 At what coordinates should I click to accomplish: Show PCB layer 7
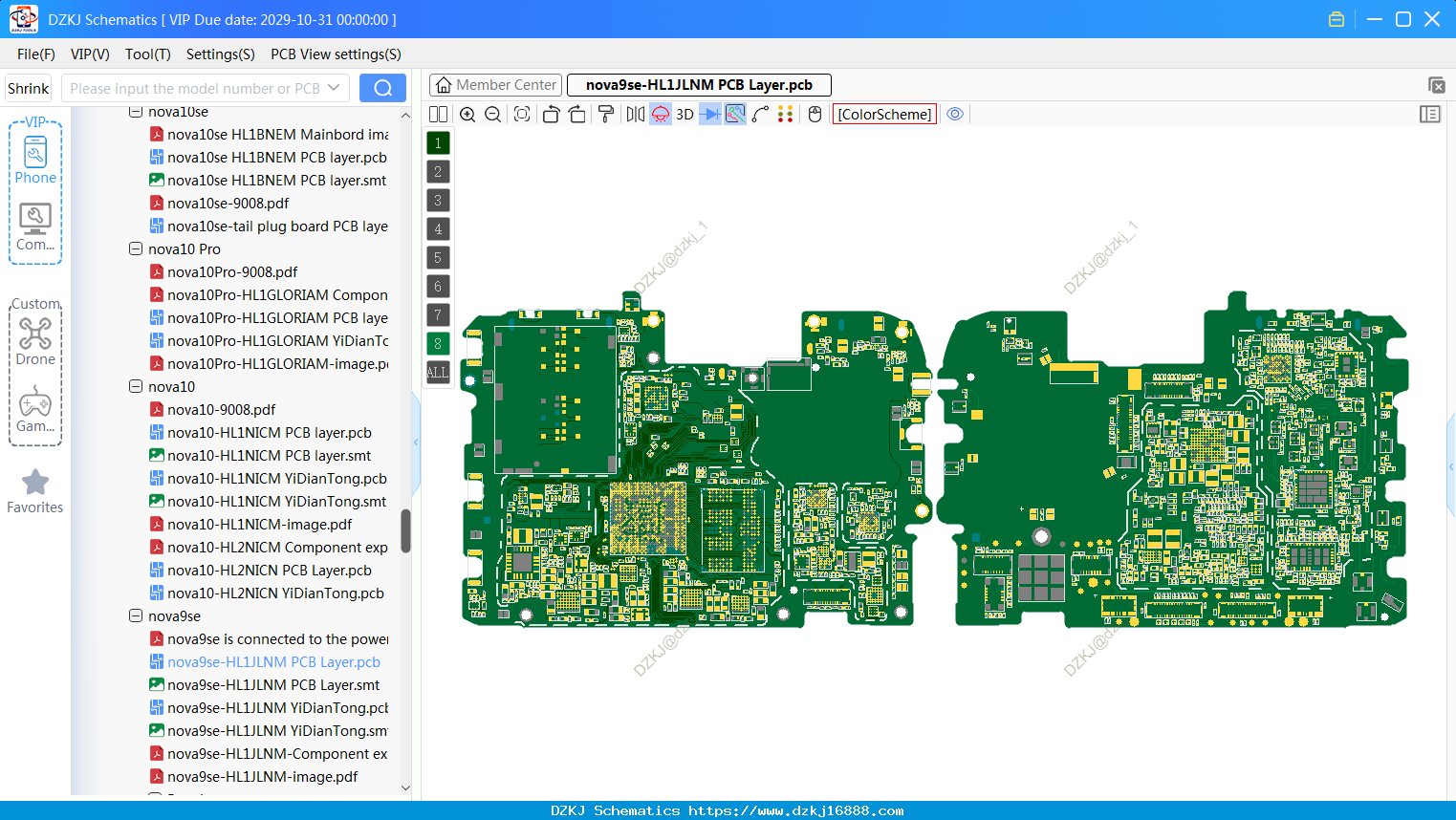[438, 315]
